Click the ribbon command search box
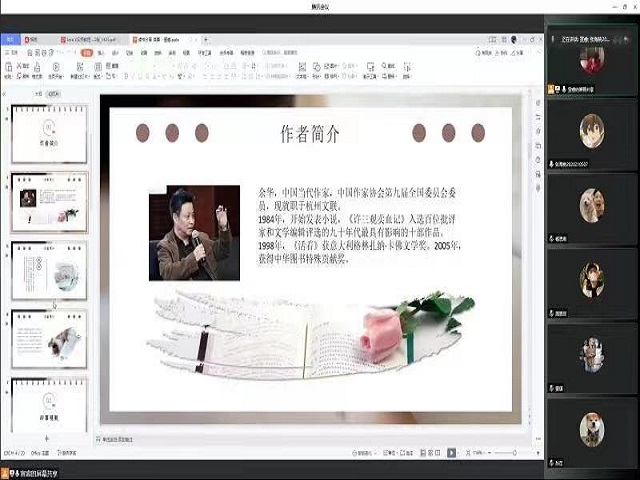The width and height of the screenshot is (640, 480). click(280, 53)
